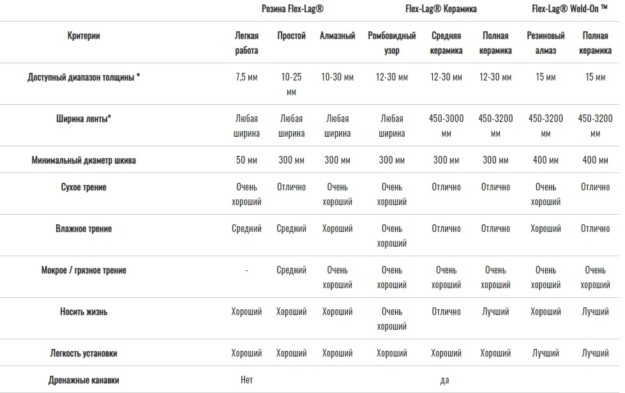The height and width of the screenshot is (393, 625).
Task: Click the Дренажные канавки row label
Action: click(84, 380)
